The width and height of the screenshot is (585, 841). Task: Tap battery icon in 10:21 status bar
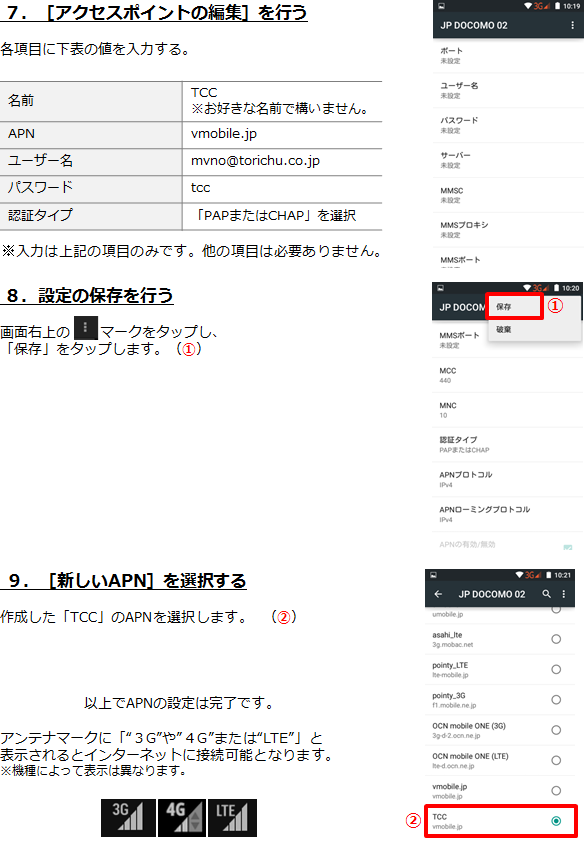click(x=549, y=575)
